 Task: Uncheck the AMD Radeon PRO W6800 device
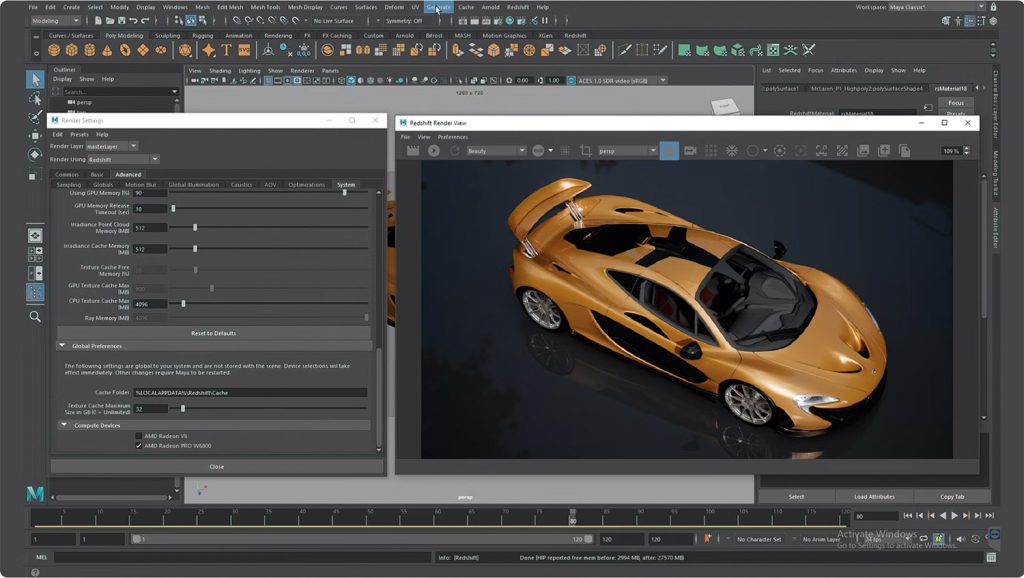click(x=138, y=445)
